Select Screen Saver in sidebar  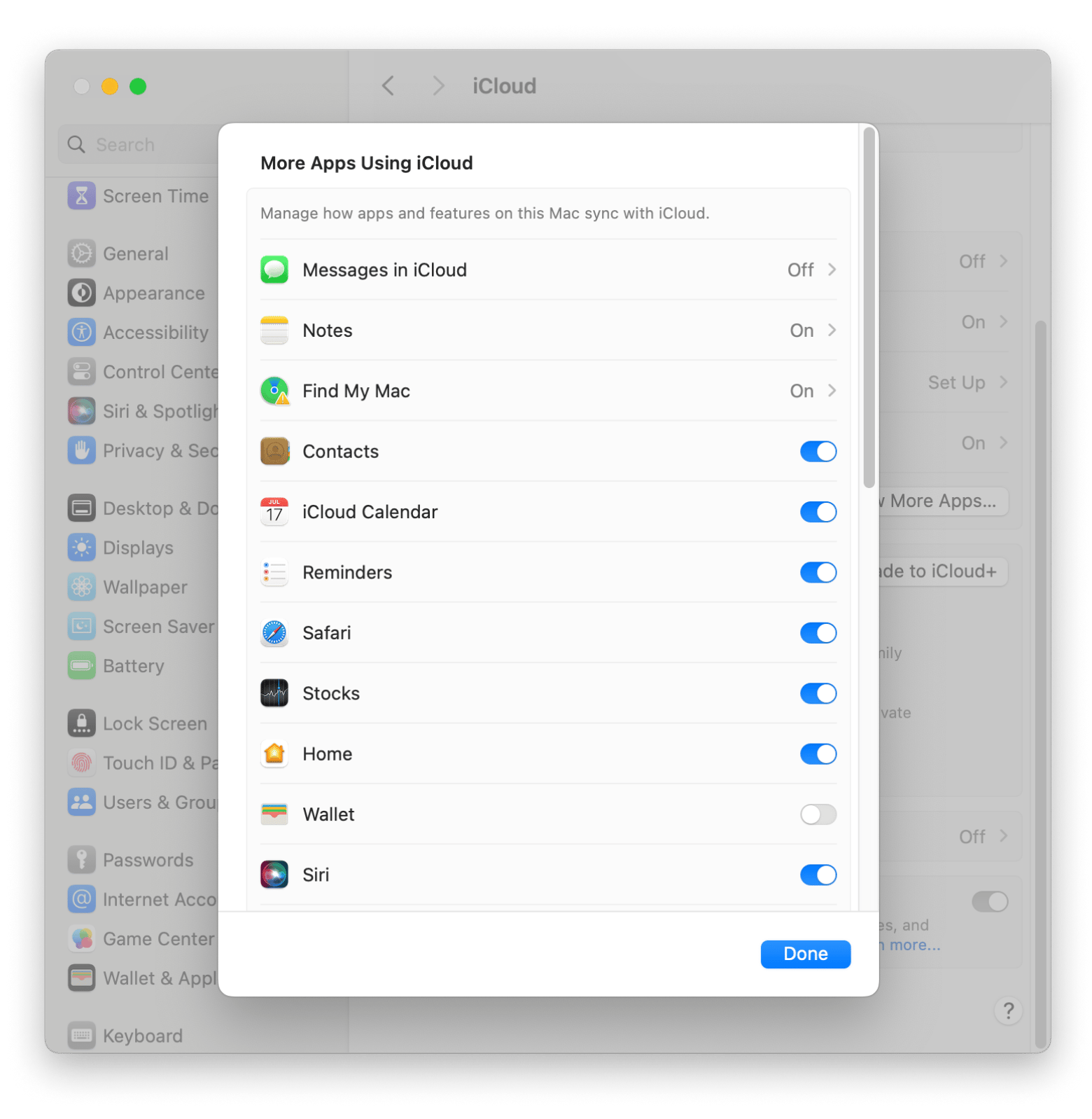pyautogui.click(x=143, y=627)
